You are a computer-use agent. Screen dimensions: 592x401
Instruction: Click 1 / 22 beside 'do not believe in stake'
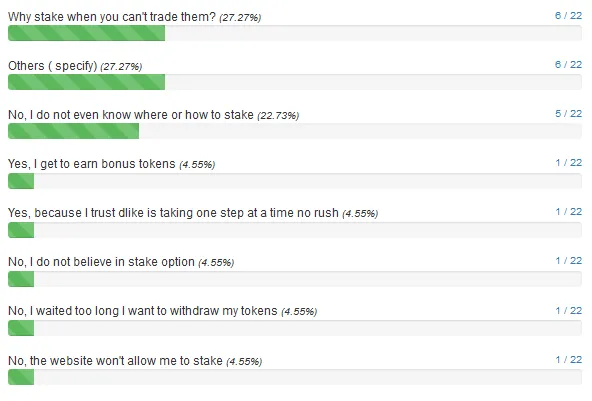point(568,261)
